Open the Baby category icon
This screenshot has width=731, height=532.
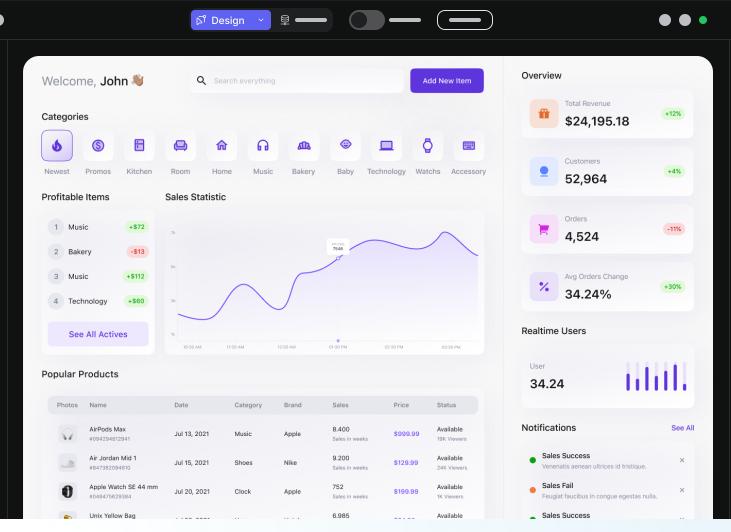click(345, 146)
